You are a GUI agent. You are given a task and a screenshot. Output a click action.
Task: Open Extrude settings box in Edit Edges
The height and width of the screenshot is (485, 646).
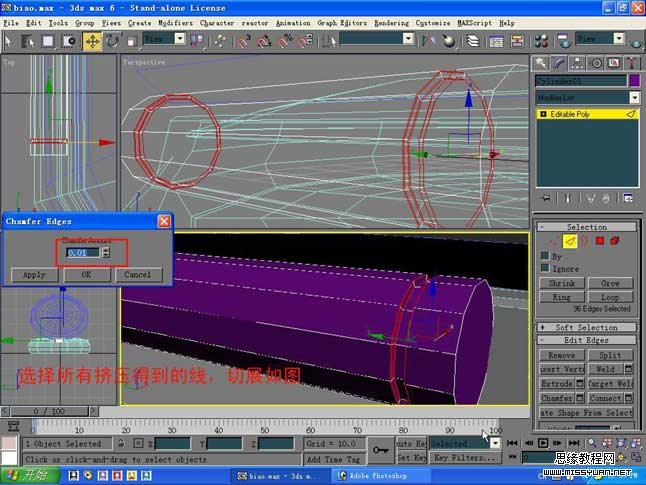(x=580, y=384)
